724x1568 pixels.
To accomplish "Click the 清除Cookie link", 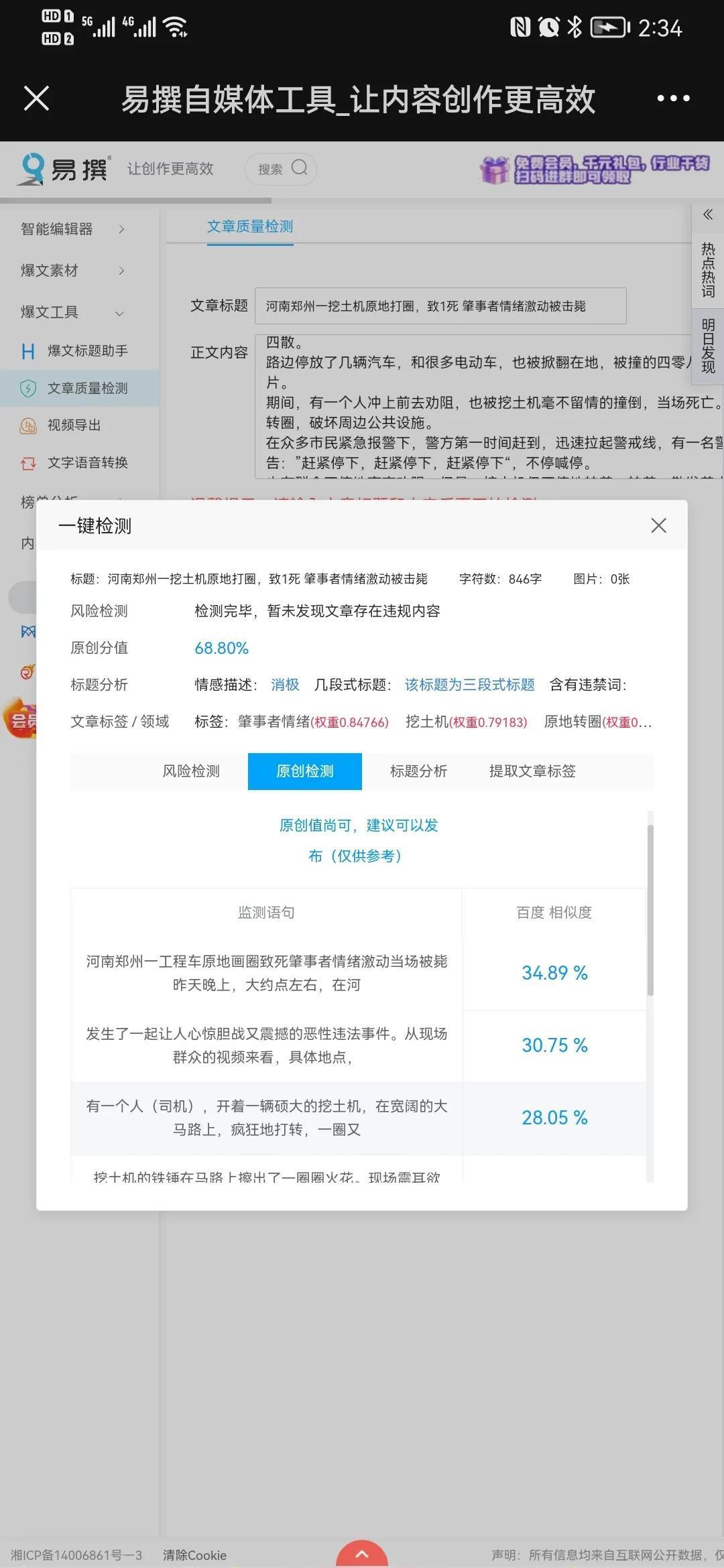I will tap(194, 1555).
